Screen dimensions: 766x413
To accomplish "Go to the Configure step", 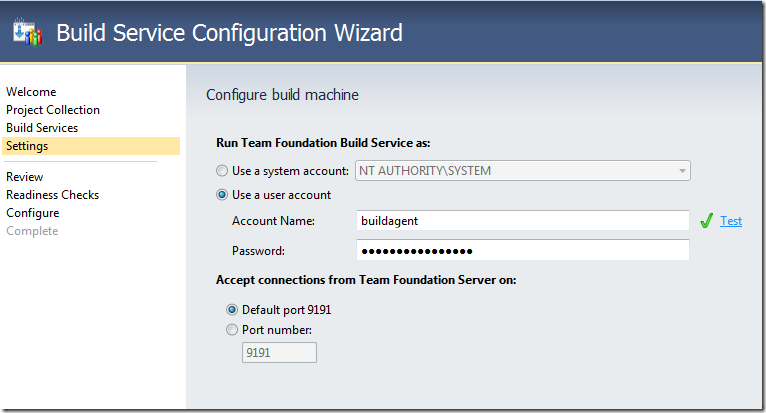I will click(32, 213).
